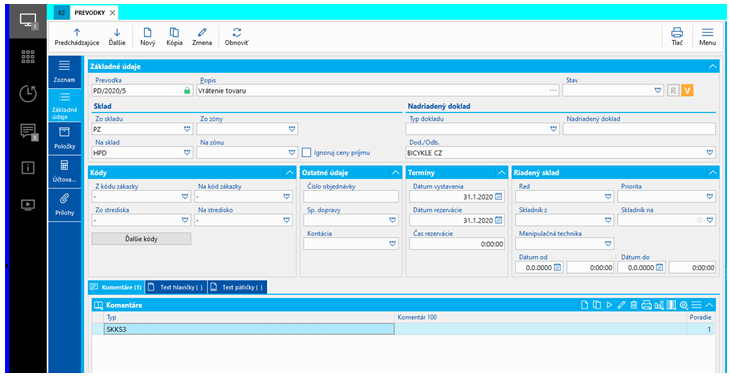Delete comment with trash icon
The image size is (730, 383).
point(633,305)
